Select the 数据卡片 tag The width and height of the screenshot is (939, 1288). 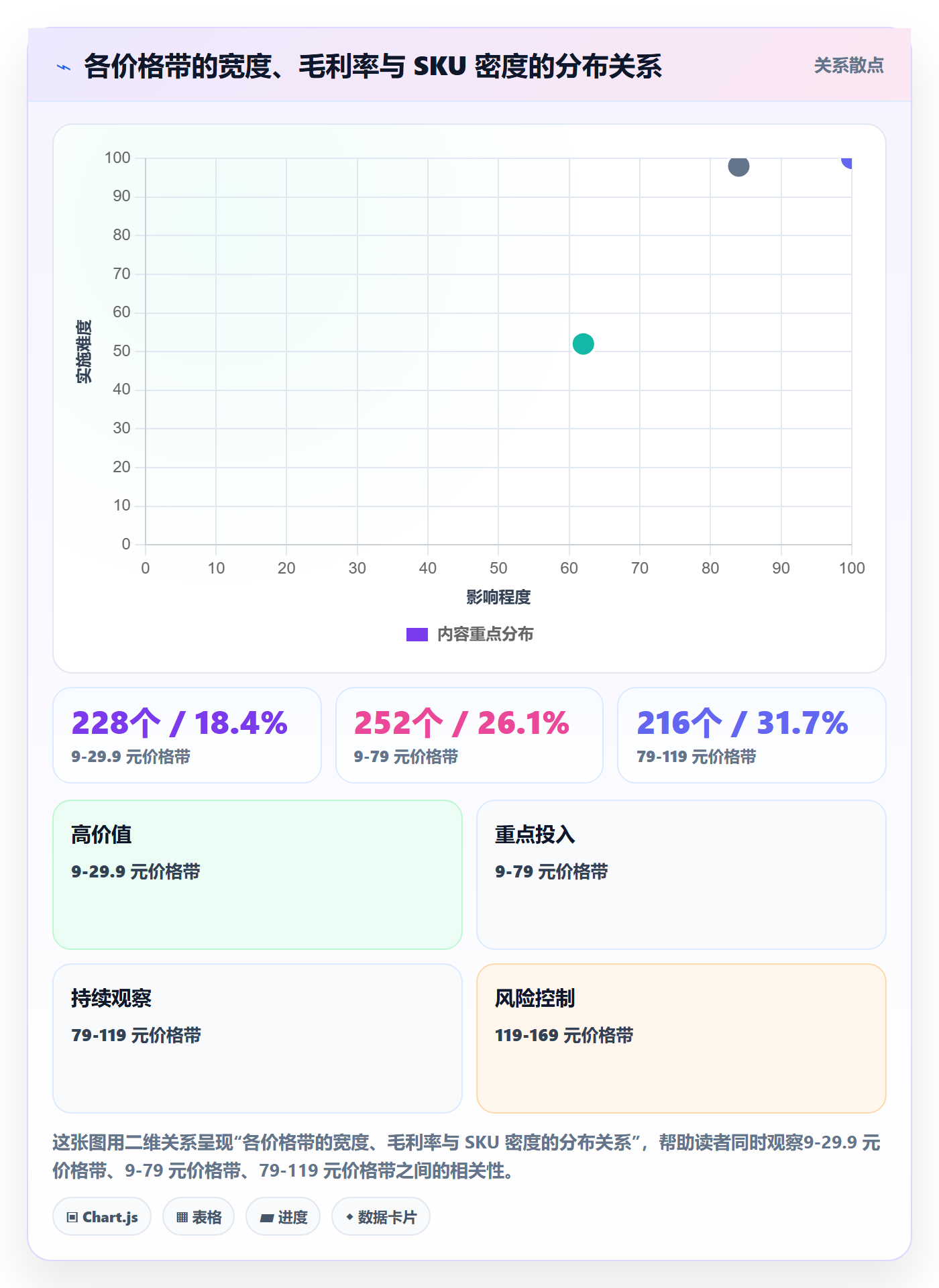click(381, 1217)
